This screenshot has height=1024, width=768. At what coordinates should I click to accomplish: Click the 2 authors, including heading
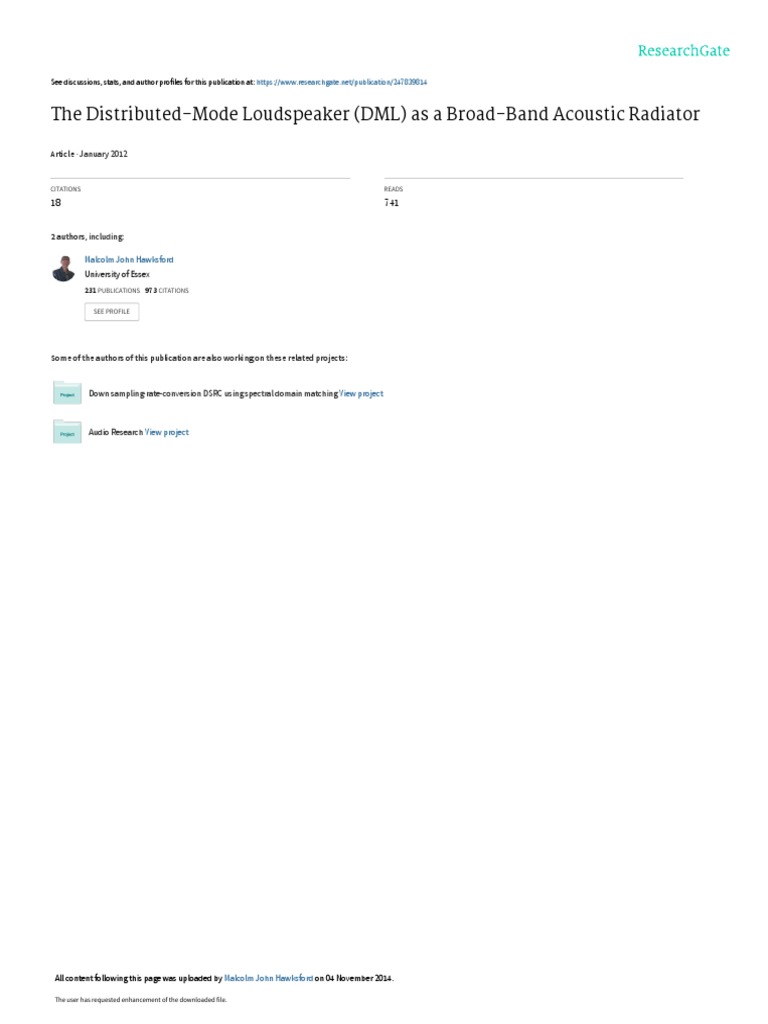coord(88,237)
